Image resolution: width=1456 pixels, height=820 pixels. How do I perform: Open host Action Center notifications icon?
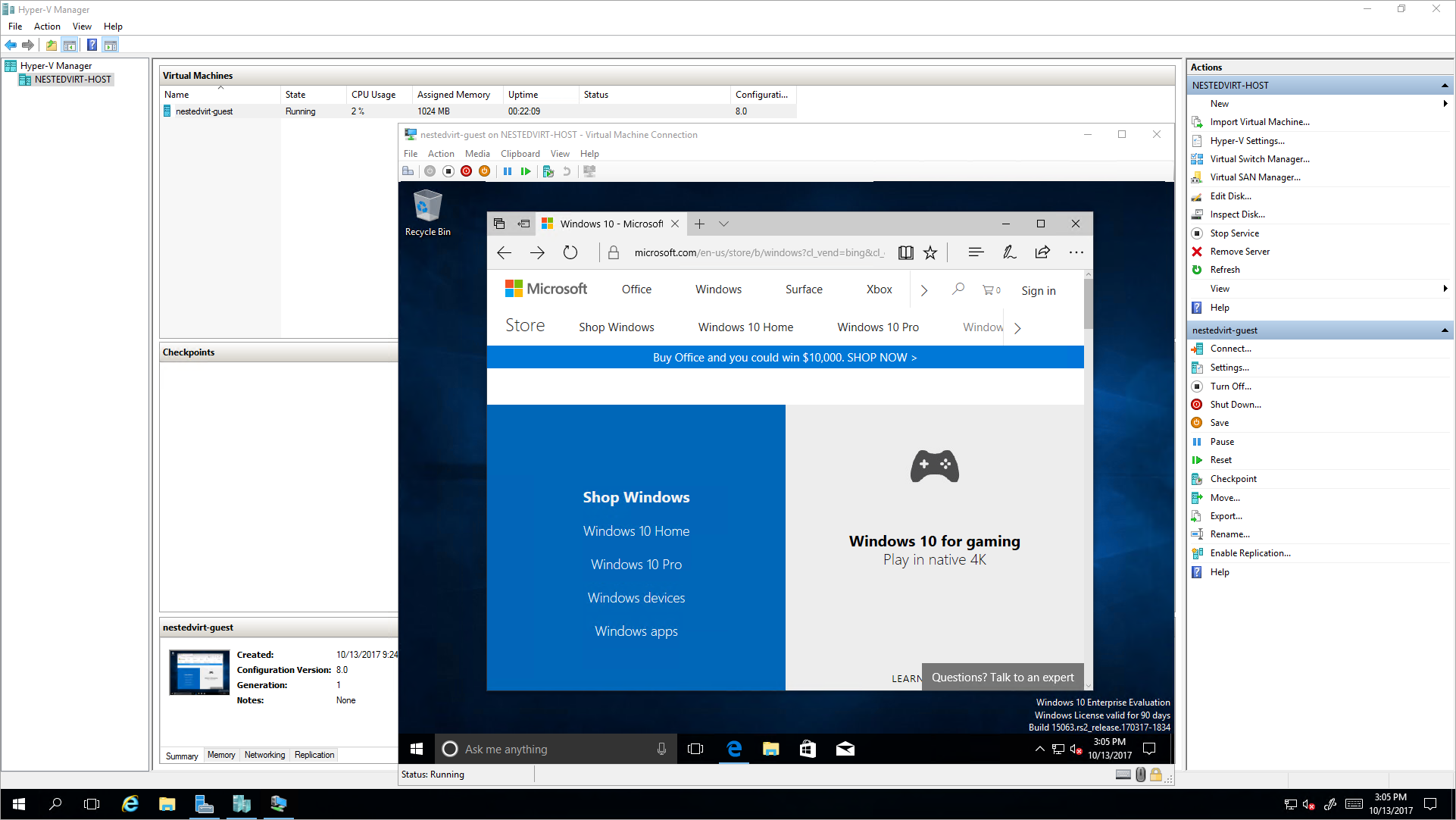(x=1430, y=804)
